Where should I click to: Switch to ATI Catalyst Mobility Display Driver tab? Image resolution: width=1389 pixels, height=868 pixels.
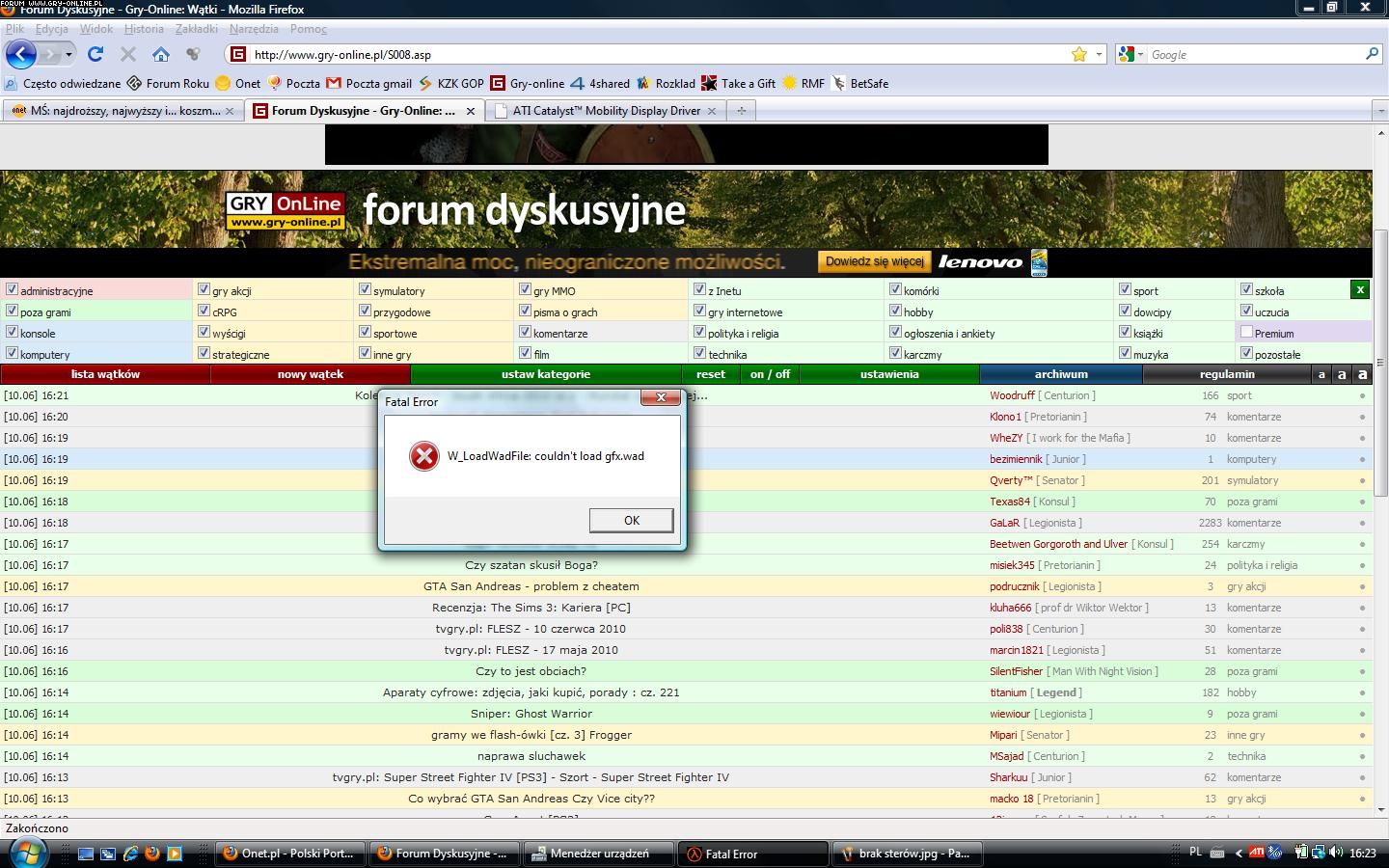[x=606, y=111]
